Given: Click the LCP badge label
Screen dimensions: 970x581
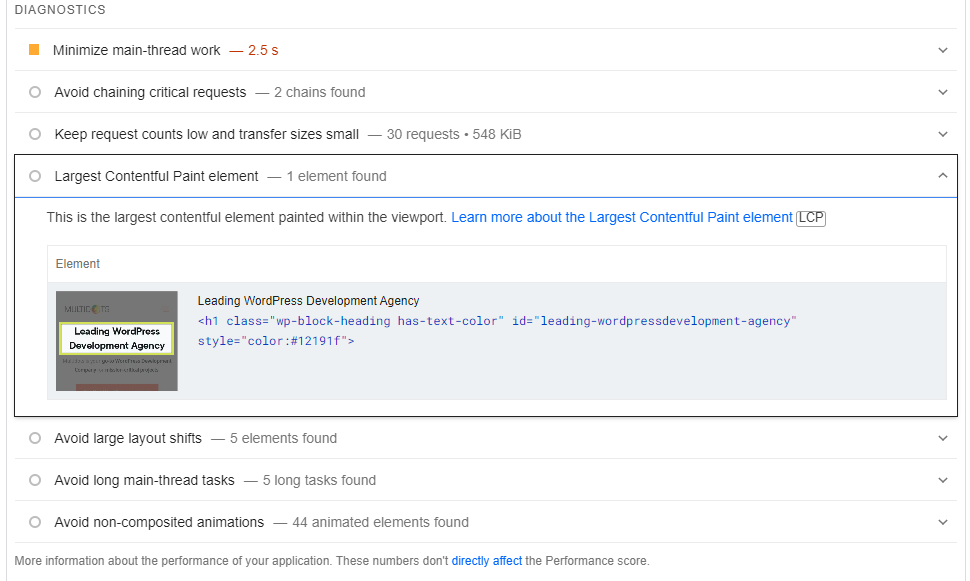Looking at the screenshot, I should pos(811,218).
